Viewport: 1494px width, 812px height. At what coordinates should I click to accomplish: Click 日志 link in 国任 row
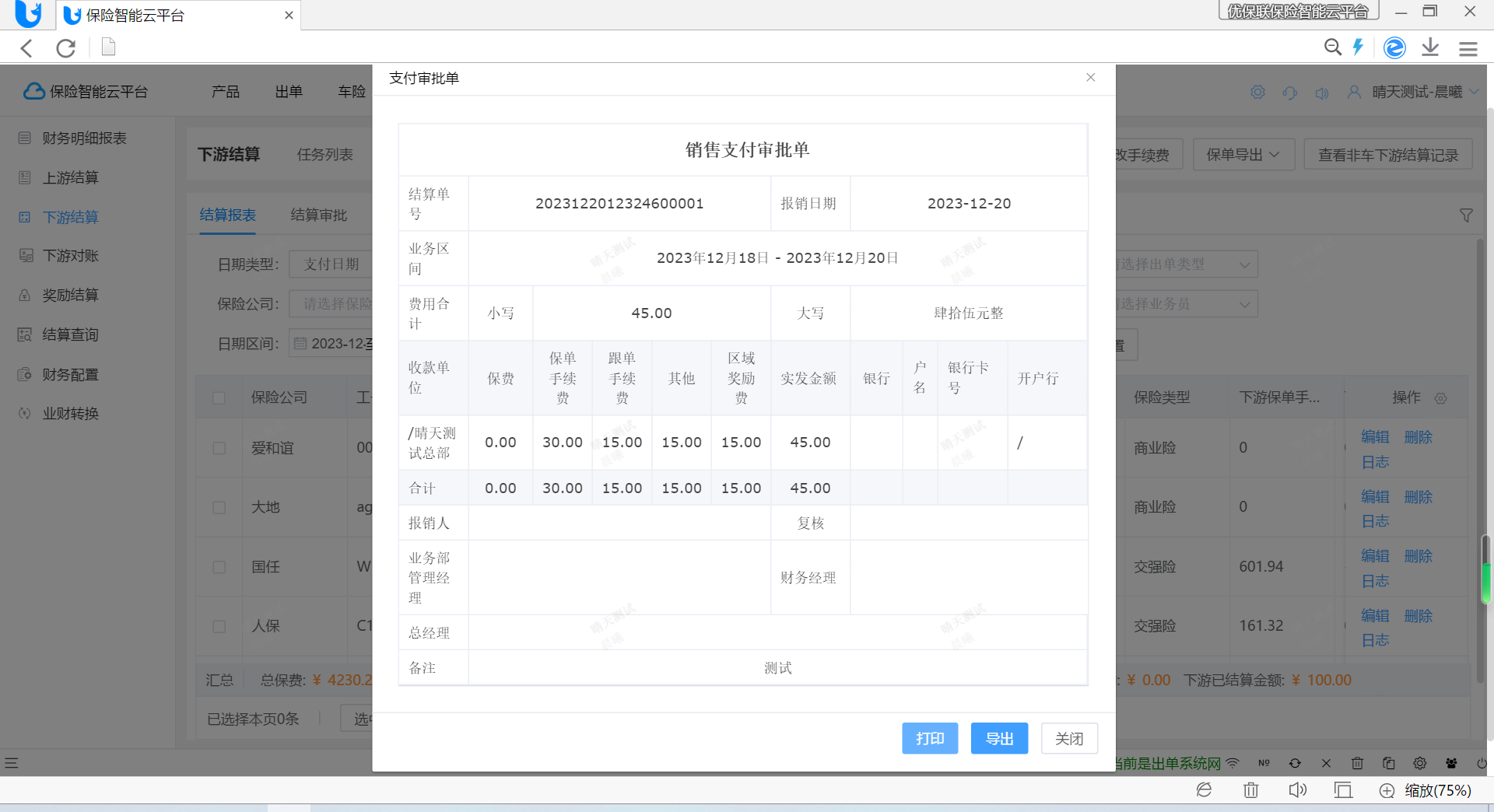pos(1375,581)
